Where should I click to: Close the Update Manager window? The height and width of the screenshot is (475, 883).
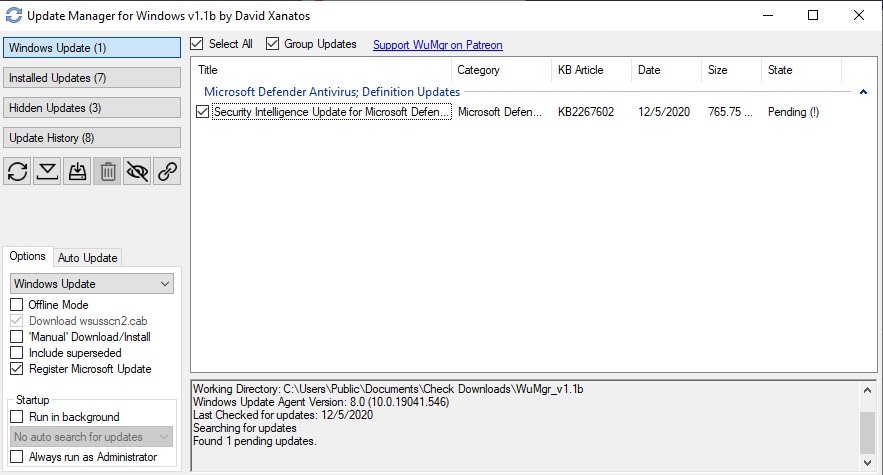(x=858, y=15)
